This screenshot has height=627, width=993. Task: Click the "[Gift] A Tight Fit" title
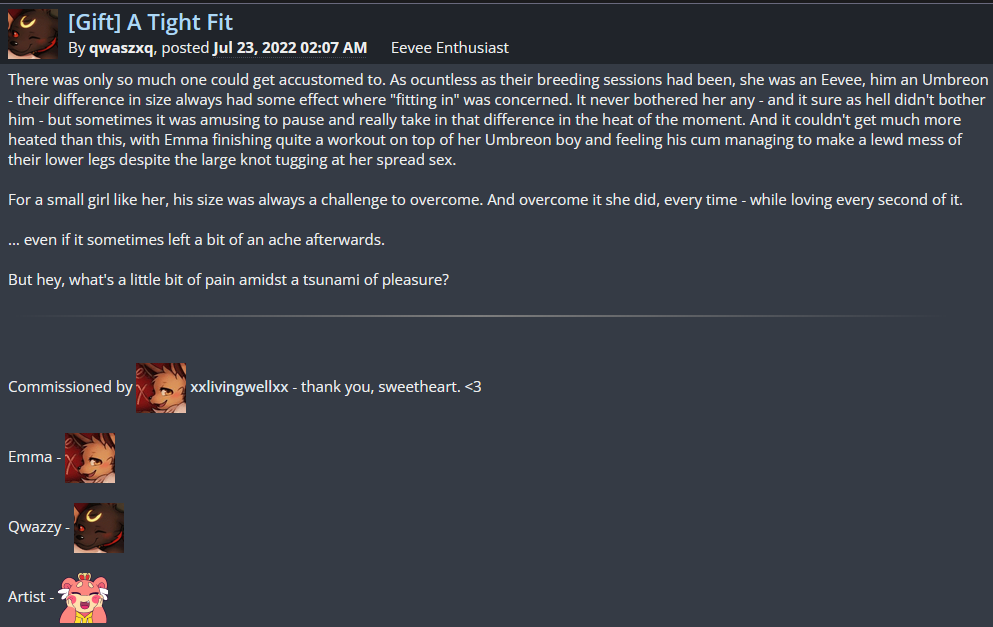tap(150, 21)
